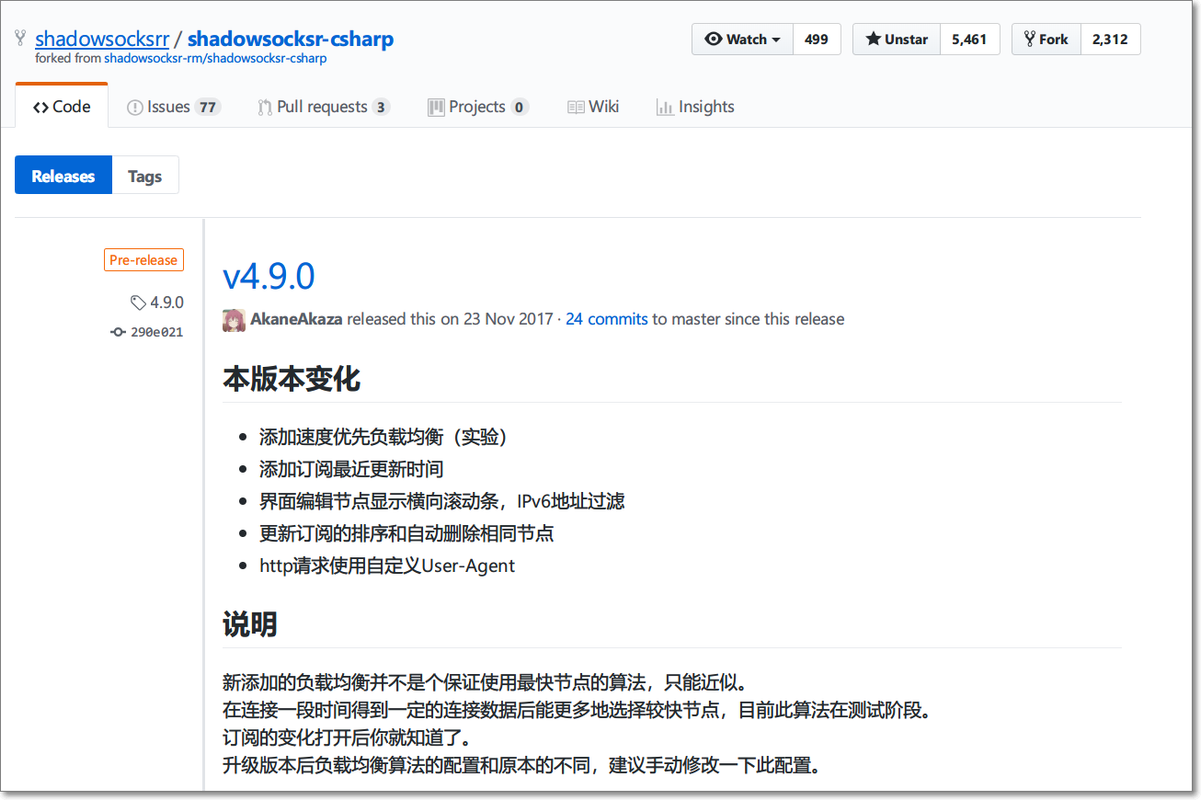Screen dimensions: 1201x800
Task: Click the Wiki book icon
Action: (575, 108)
